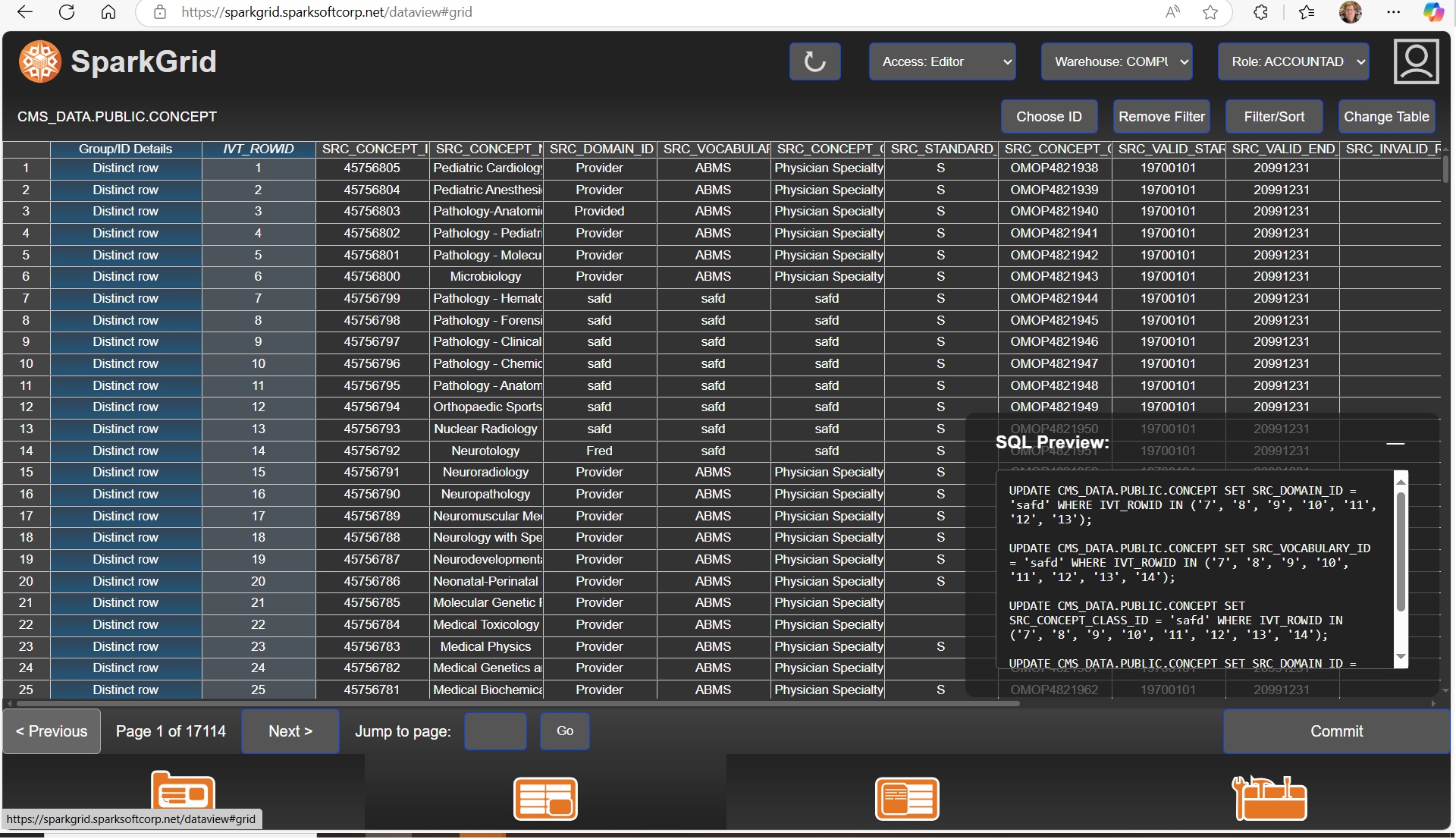Expand the Access: Editor dropdown
The height and width of the screenshot is (839, 1456).
pyautogui.click(x=943, y=61)
